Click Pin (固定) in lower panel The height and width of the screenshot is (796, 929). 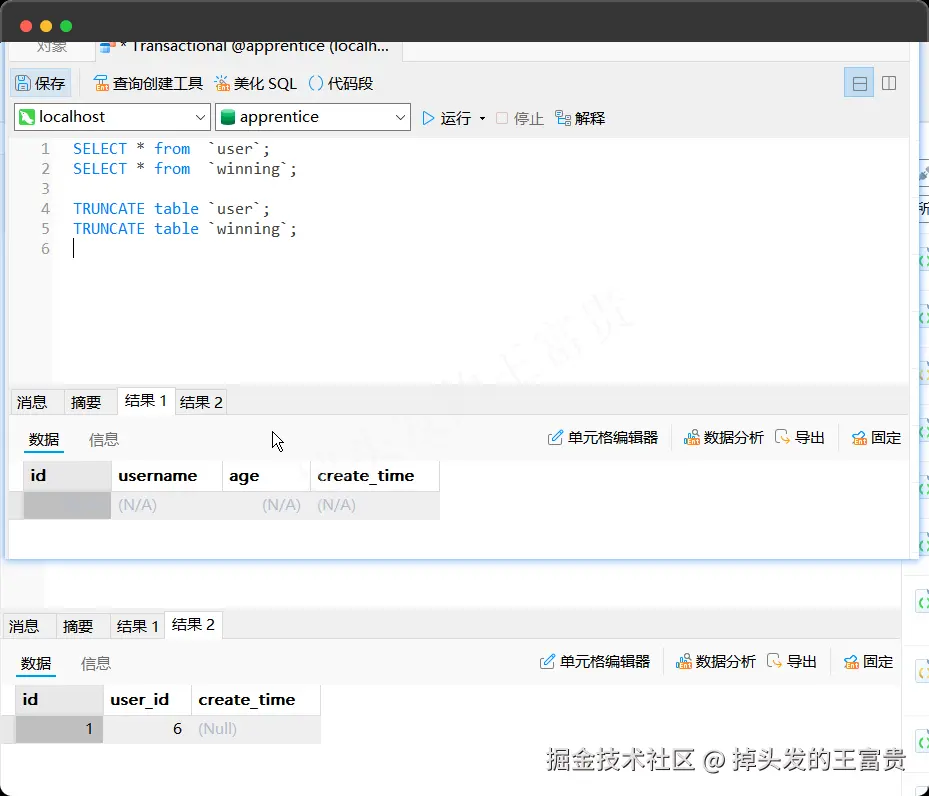tap(869, 662)
